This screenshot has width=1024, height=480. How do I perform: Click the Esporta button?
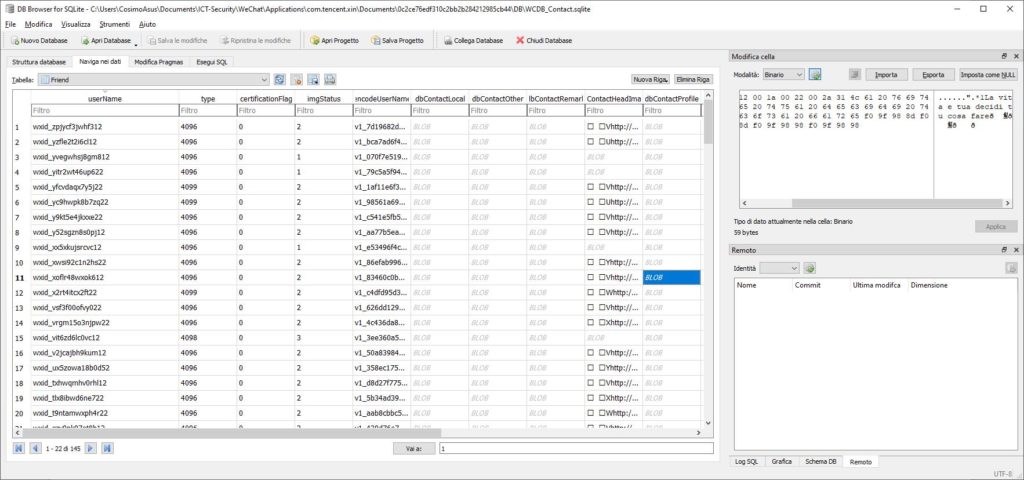[x=934, y=74]
